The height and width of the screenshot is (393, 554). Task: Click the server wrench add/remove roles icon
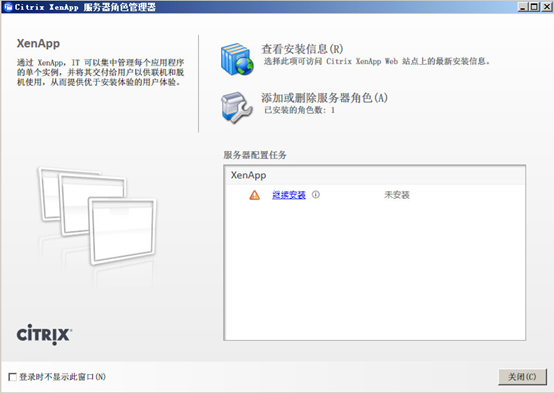(237, 107)
